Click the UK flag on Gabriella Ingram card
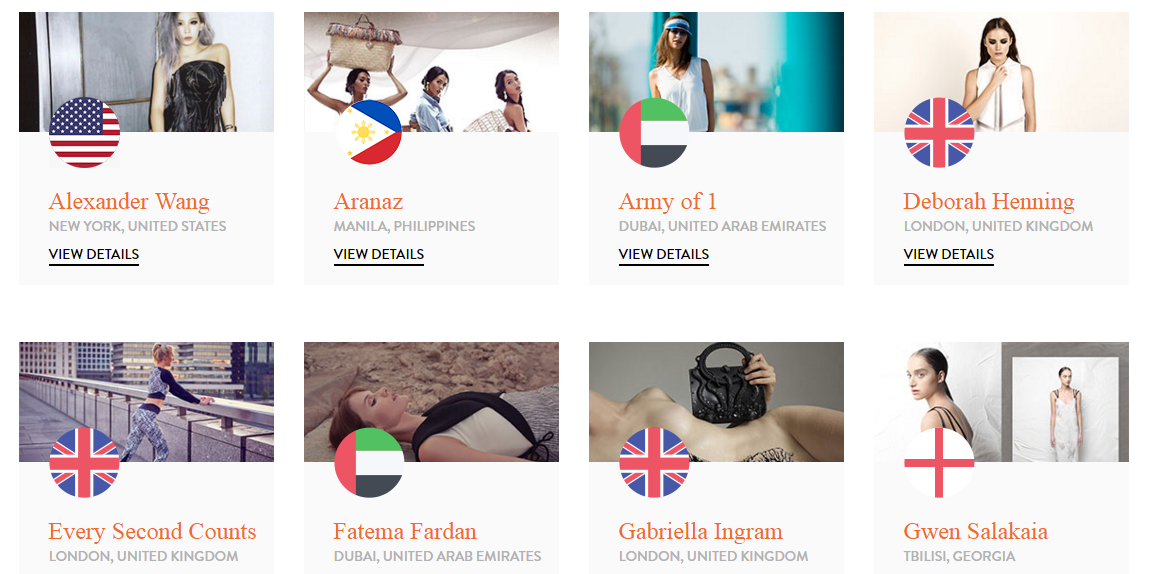Viewport: 1163px width, 574px height. coord(654,463)
